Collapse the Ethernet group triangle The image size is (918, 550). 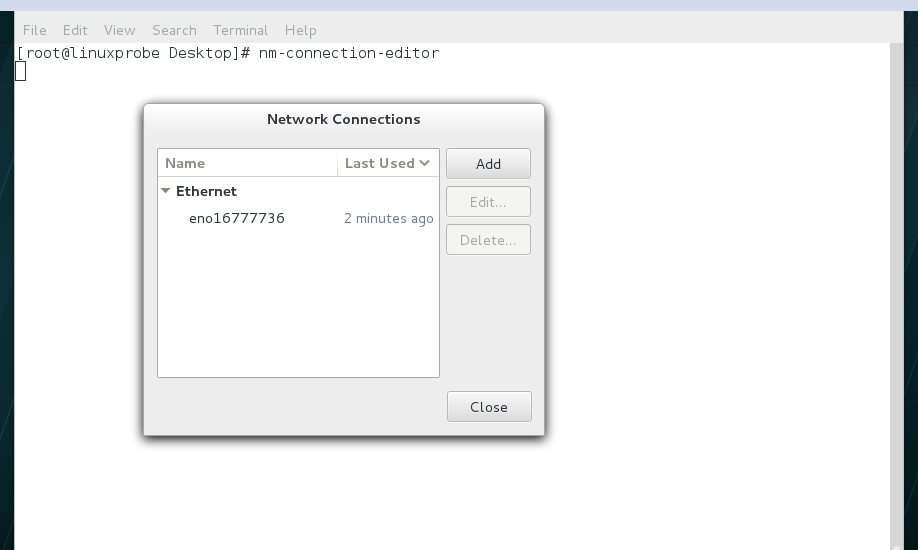pyautogui.click(x=166, y=191)
